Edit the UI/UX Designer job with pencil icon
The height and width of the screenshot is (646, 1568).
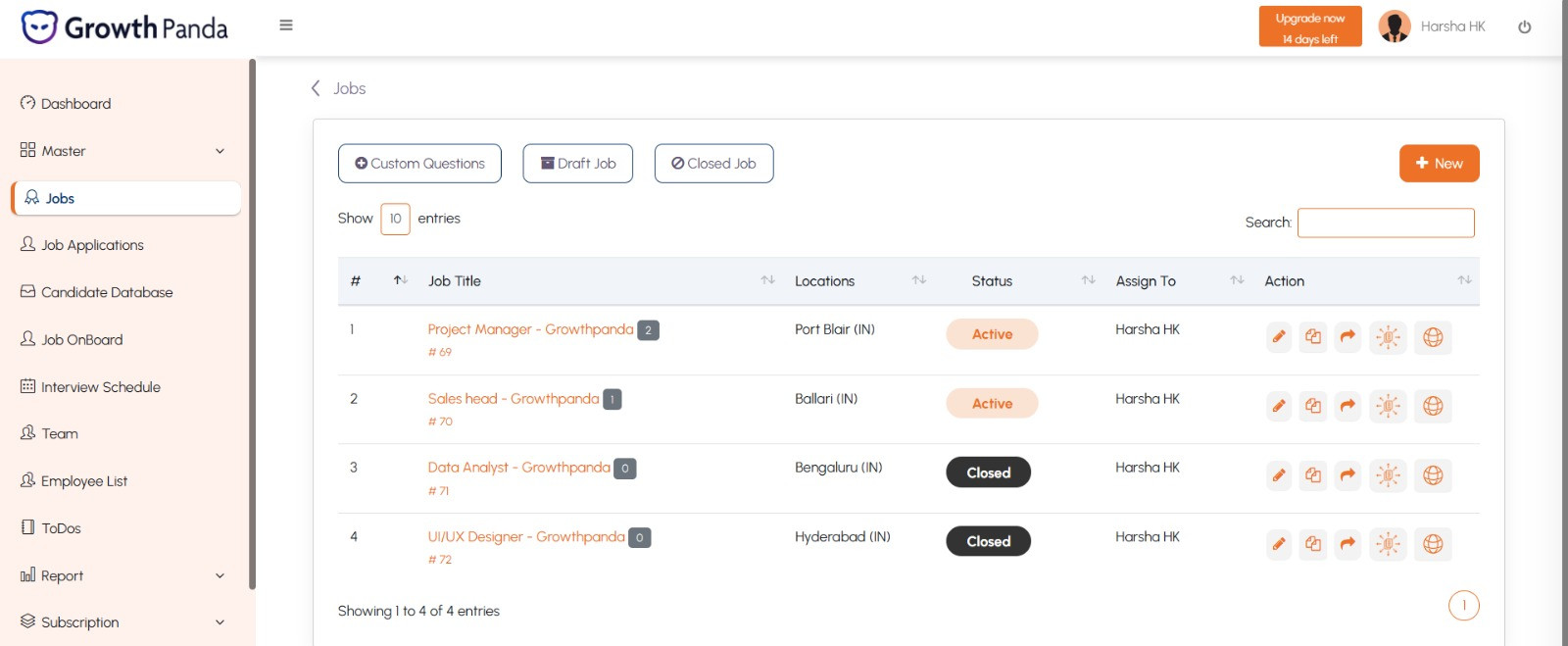1279,544
